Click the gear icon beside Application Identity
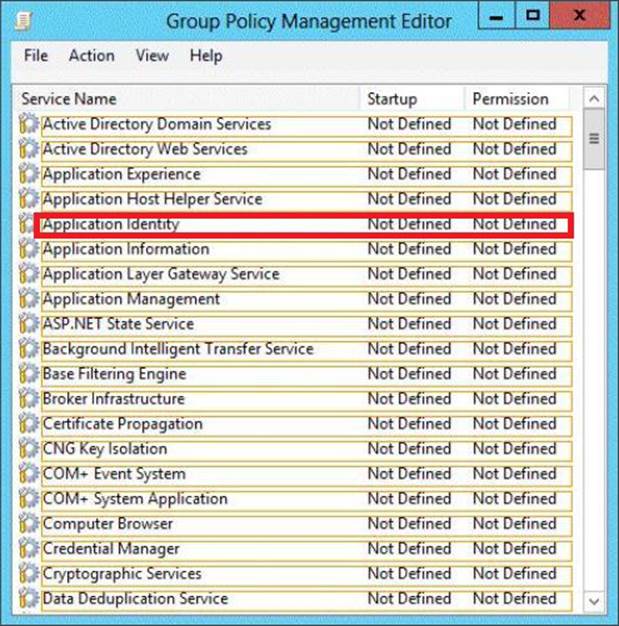619x626 pixels. coord(28,224)
